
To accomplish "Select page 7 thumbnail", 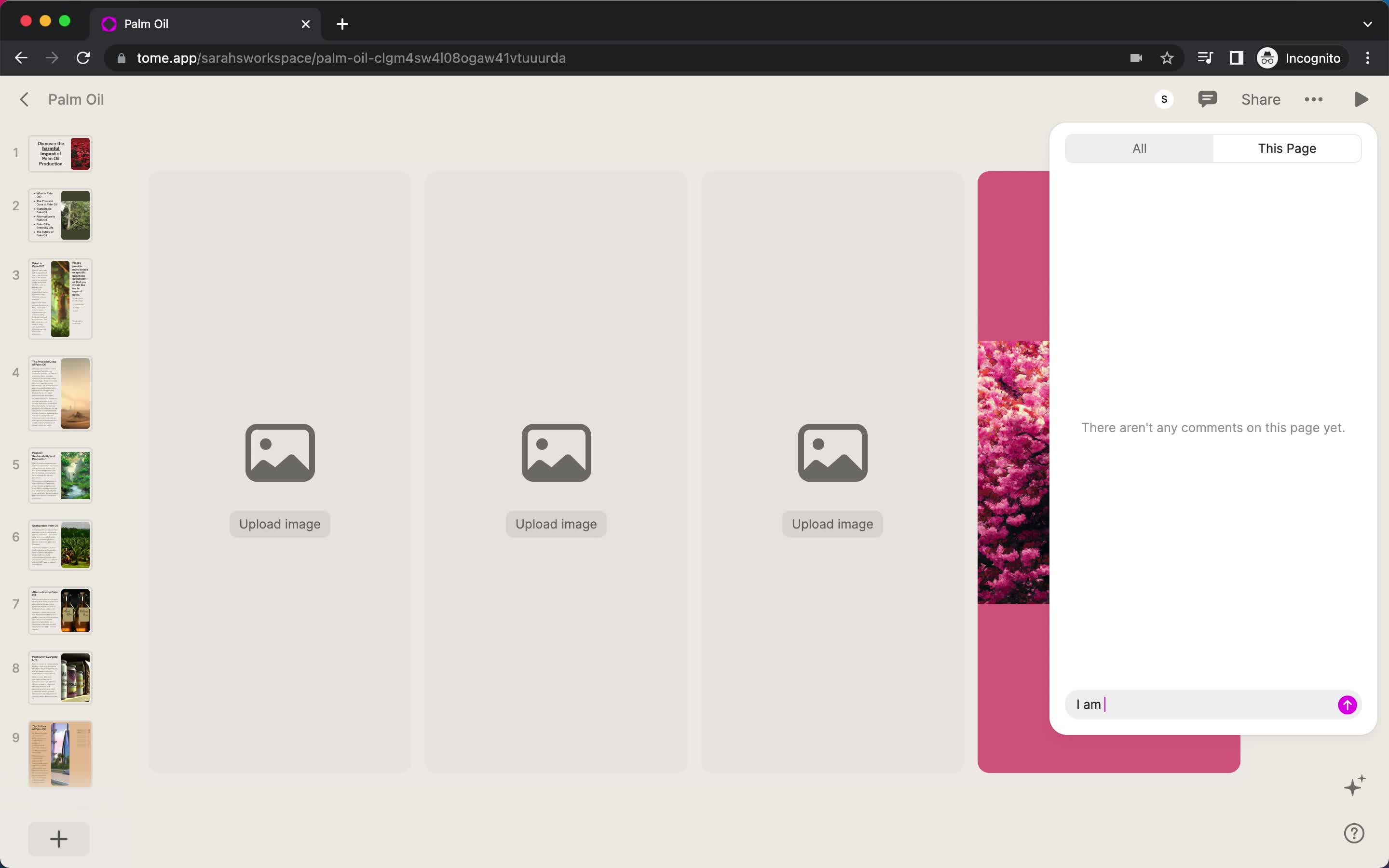I will (60, 611).
